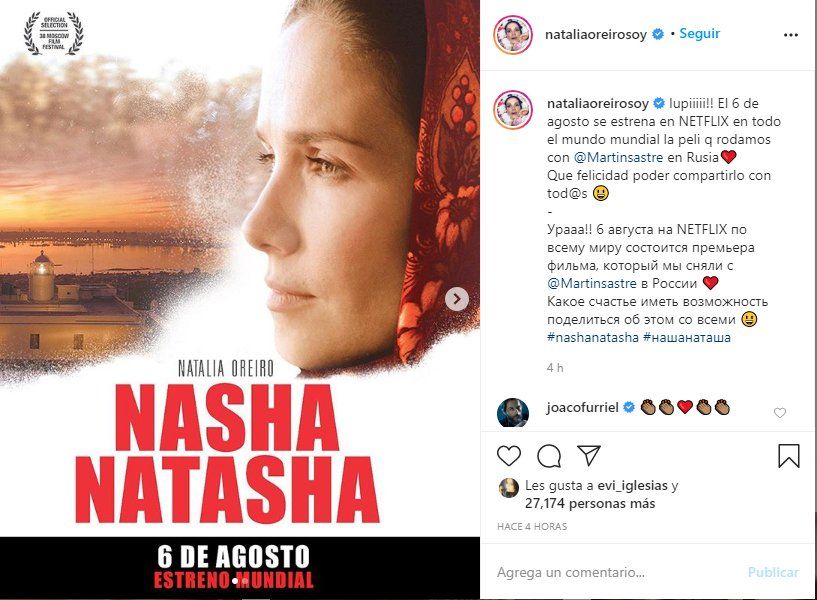Click the Publicar button

(773, 572)
